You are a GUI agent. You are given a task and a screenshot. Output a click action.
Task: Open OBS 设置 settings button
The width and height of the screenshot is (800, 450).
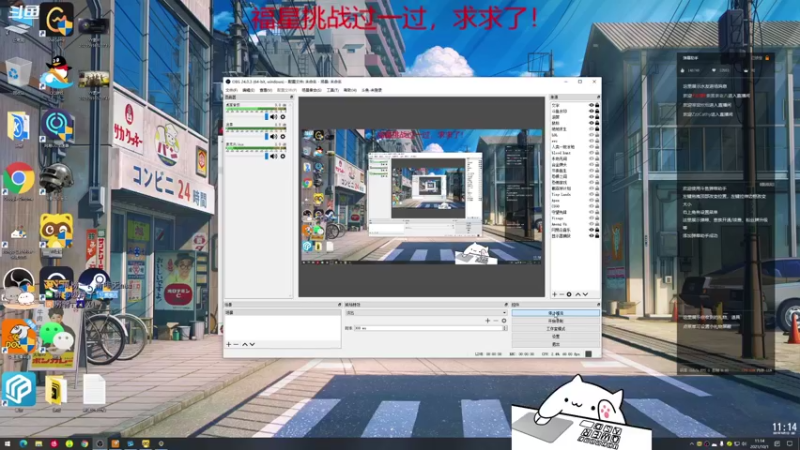coord(556,337)
